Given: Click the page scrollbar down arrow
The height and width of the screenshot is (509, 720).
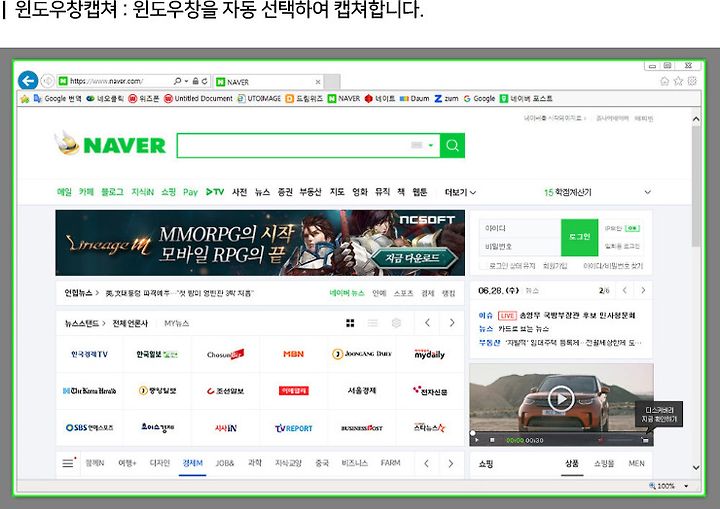Looking at the screenshot, I should pos(696,468).
